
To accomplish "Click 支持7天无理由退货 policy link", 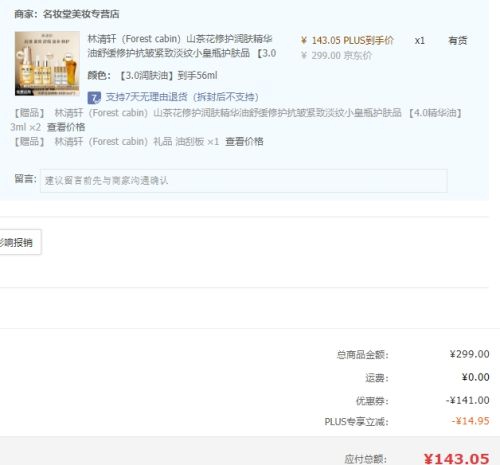I will point(182,97).
